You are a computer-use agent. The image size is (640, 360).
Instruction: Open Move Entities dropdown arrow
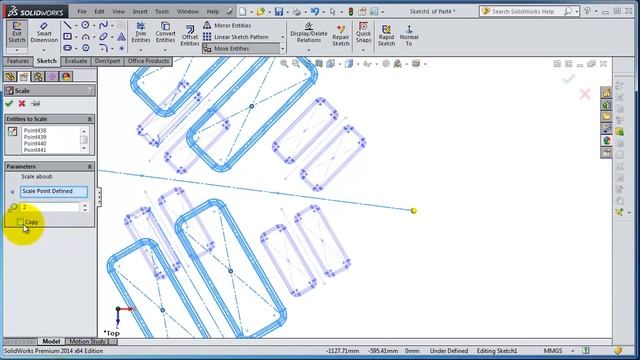tap(282, 49)
